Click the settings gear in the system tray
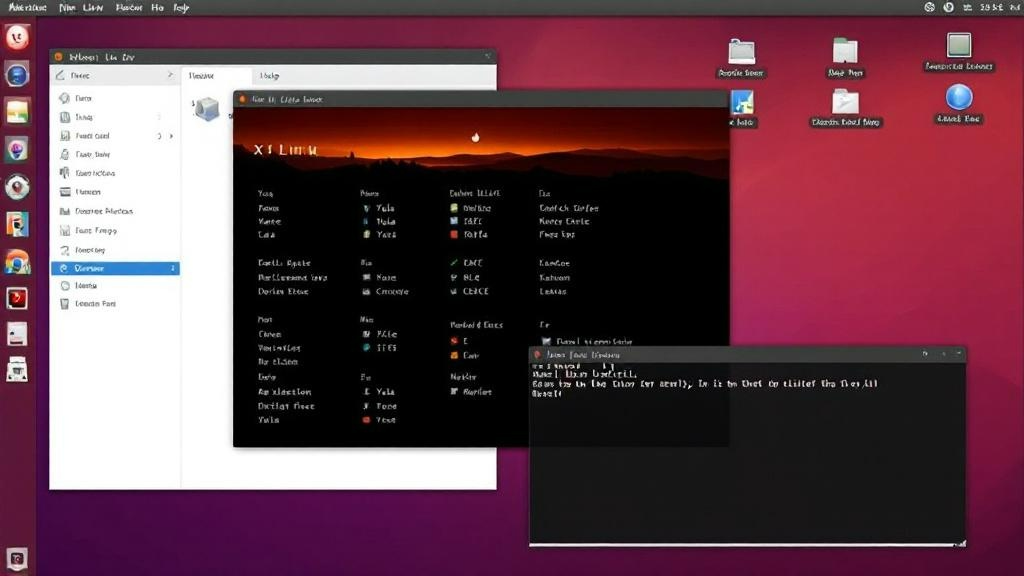This screenshot has height=576, width=1024. (x=930, y=8)
